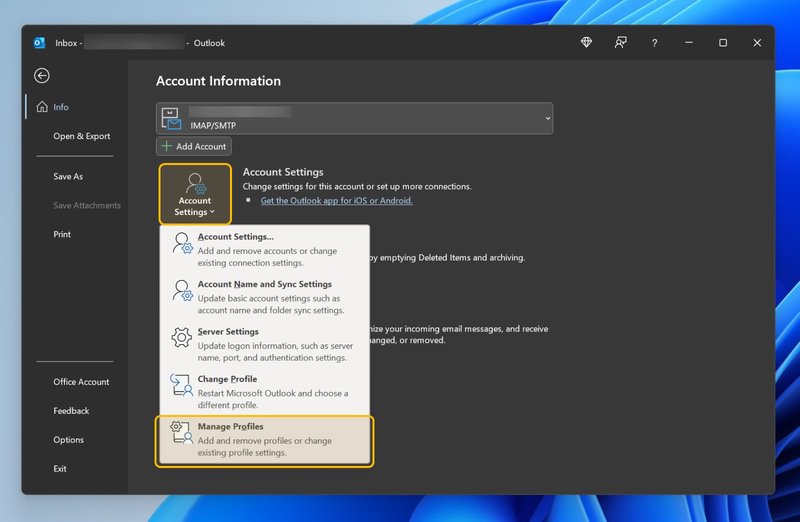Select Save As in the sidebar
This screenshot has height=522, width=800.
click(68, 177)
